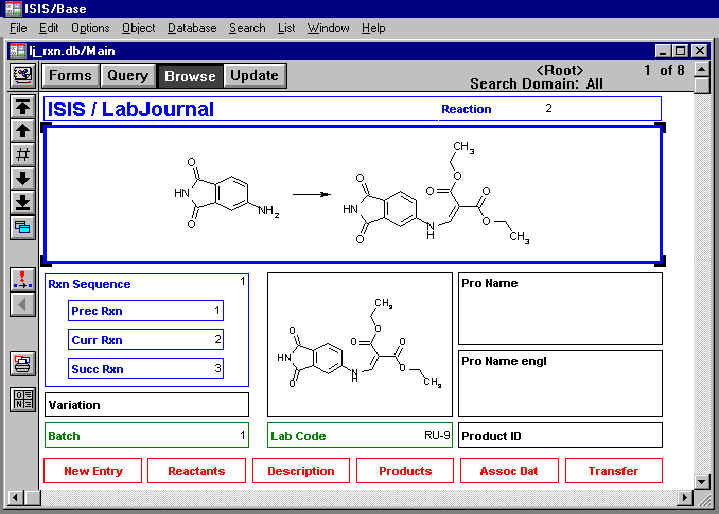
Task: Click the go-to record number (#) icon
Action: (x=22, y=154)
